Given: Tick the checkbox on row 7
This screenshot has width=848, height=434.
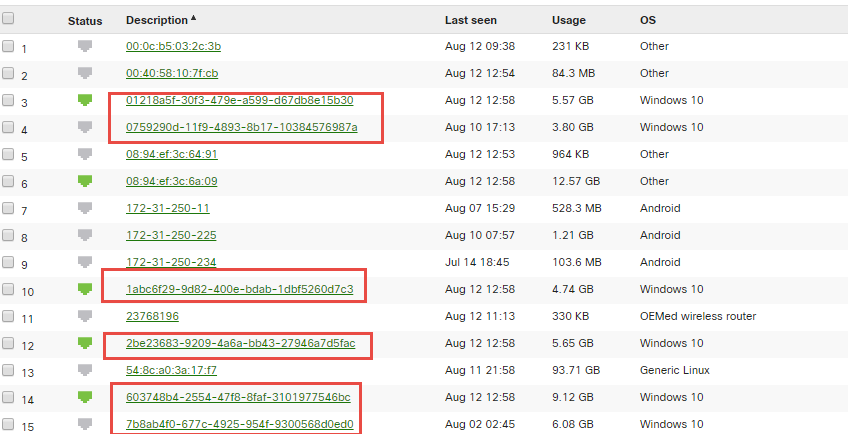Looking at the screenshot, I should 8,208.
